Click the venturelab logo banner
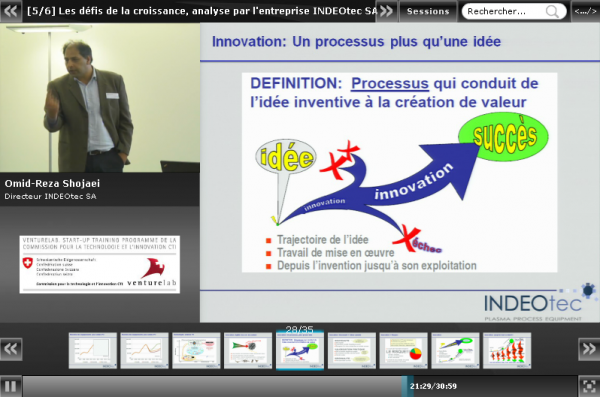This screenshot has height=397, width=600. pos(99,265)
